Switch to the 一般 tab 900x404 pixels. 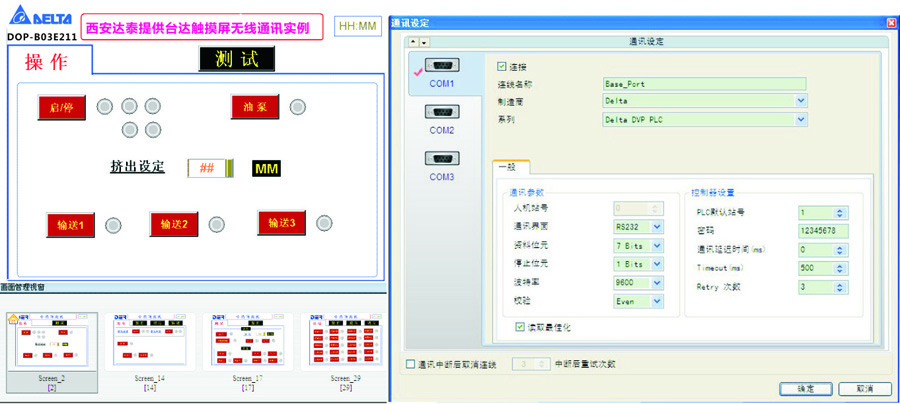click(x=510, y=168)
